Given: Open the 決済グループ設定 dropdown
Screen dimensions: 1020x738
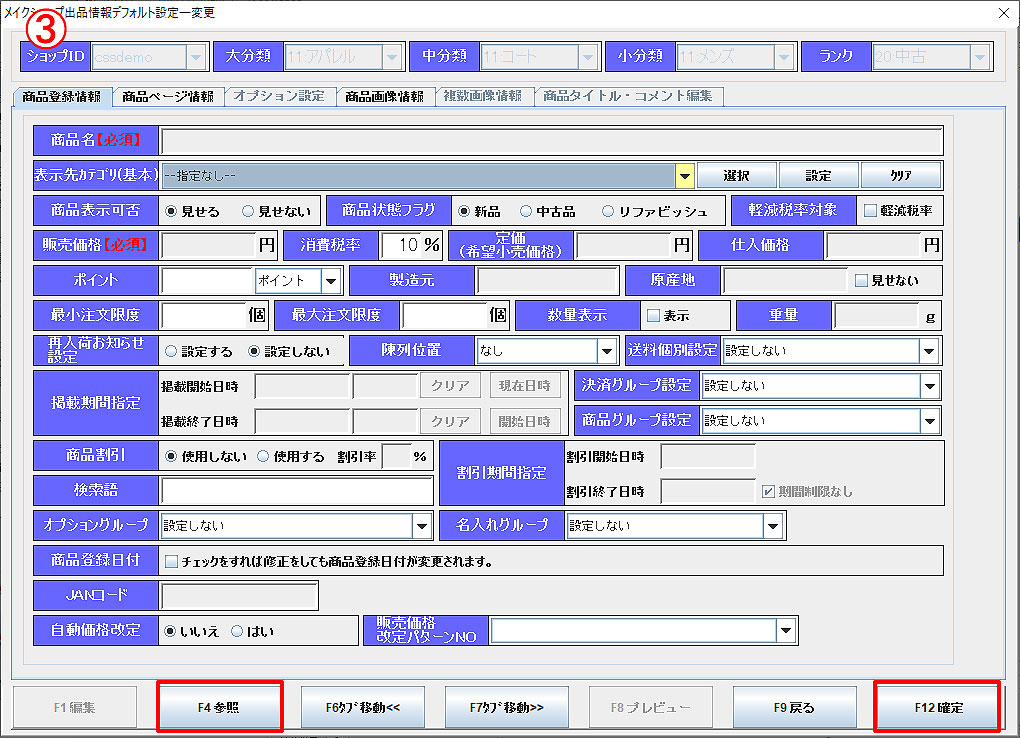Looking at the screenshot, I should 929,386.
